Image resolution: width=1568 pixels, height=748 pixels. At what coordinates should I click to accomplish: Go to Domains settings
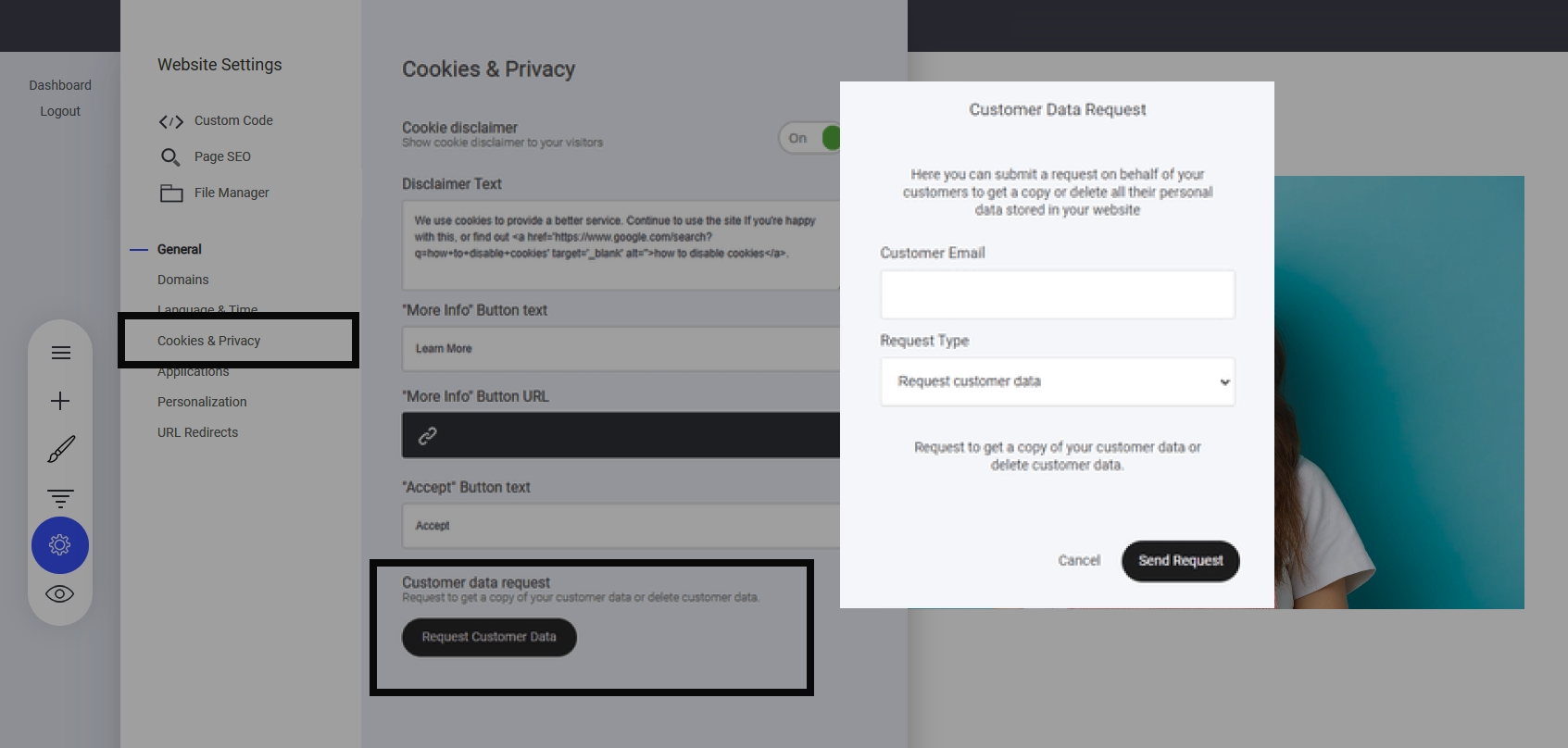[x=183, y=280]
